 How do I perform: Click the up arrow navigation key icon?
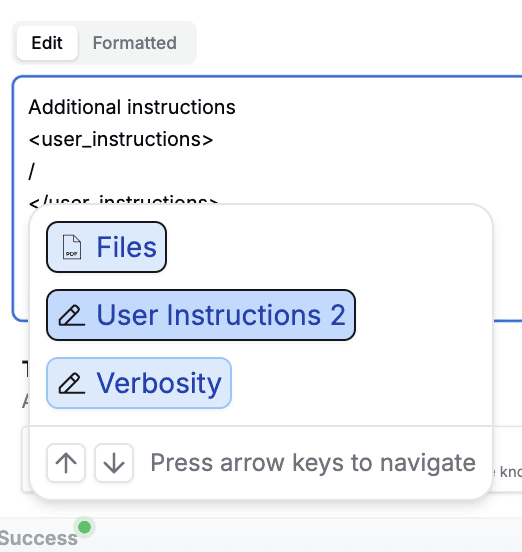(66, 463)
